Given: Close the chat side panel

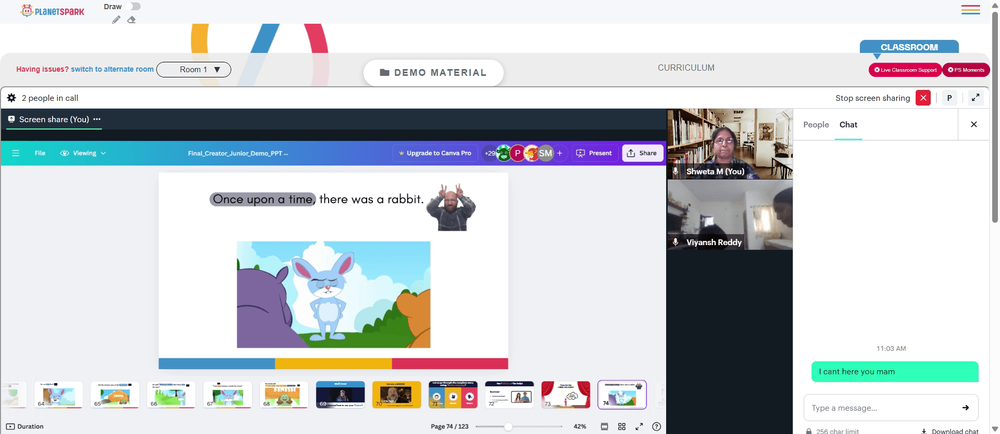Looking at the screenshot, I should point(974,124).
